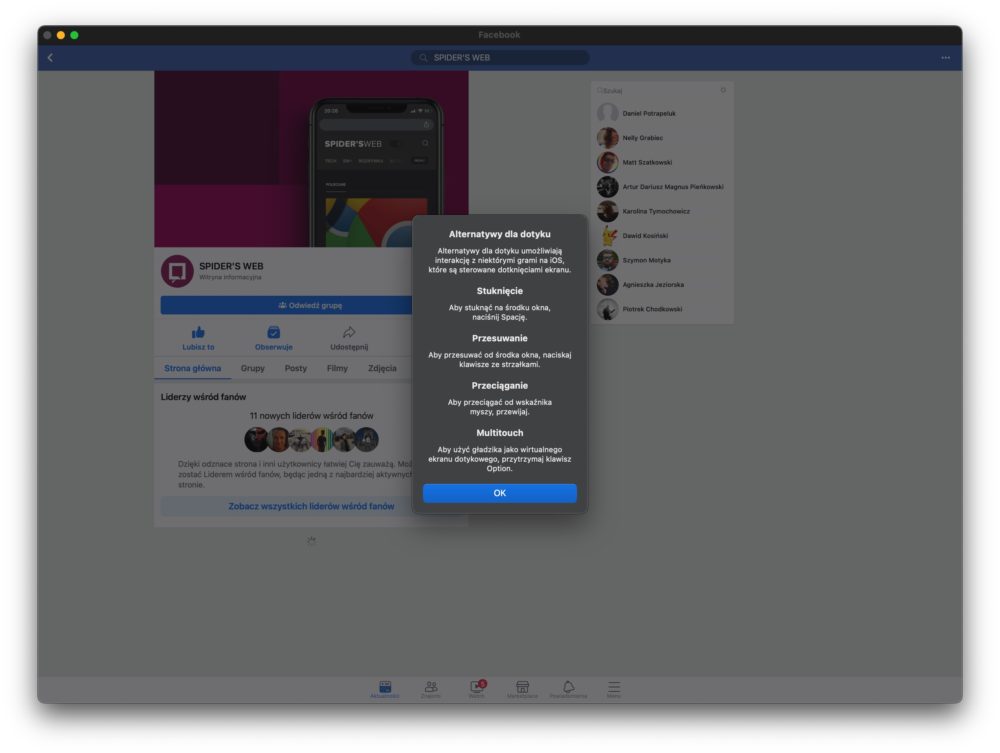Open the Powiadomienia bell icon
Viewport: 1000px width, 753px height.
click(568, 687)
